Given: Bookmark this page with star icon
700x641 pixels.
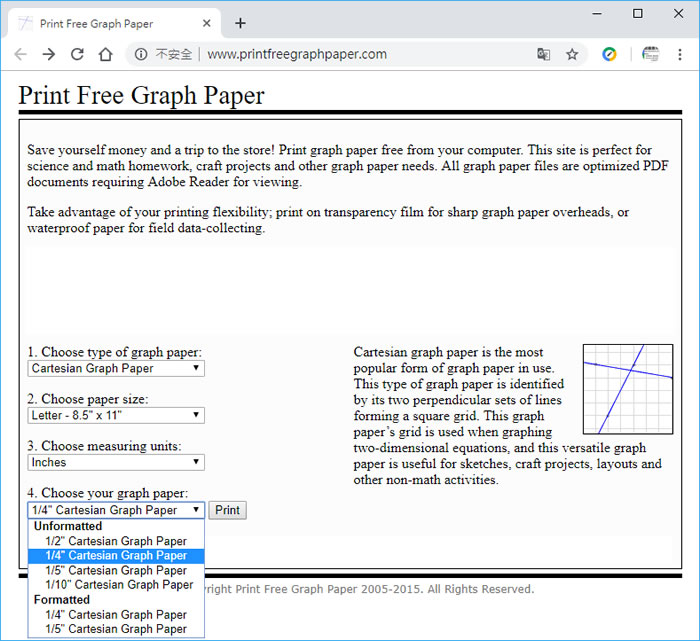Looking at the screenshot, I should (572, 54).
